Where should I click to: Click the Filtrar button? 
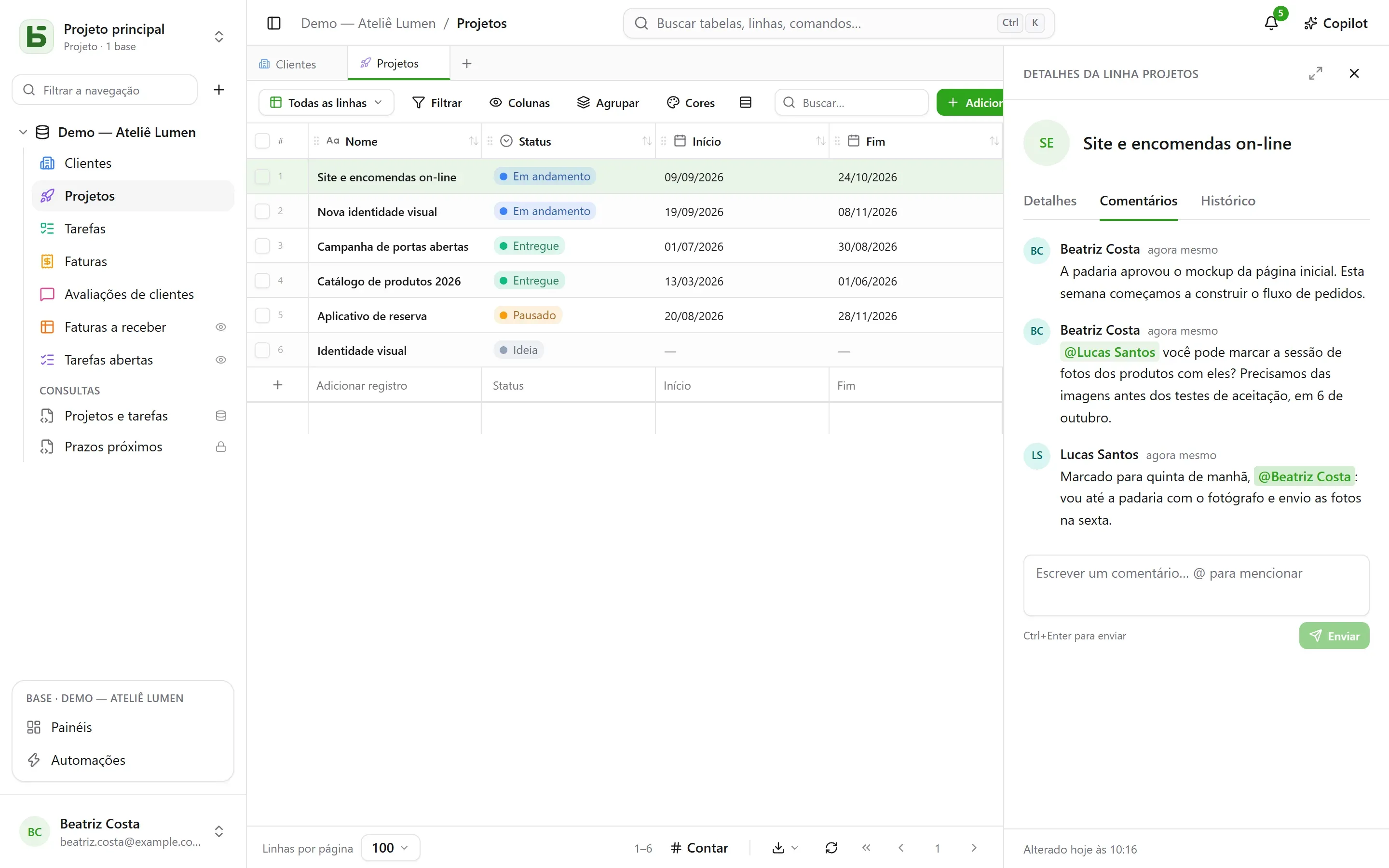[437, 102]
